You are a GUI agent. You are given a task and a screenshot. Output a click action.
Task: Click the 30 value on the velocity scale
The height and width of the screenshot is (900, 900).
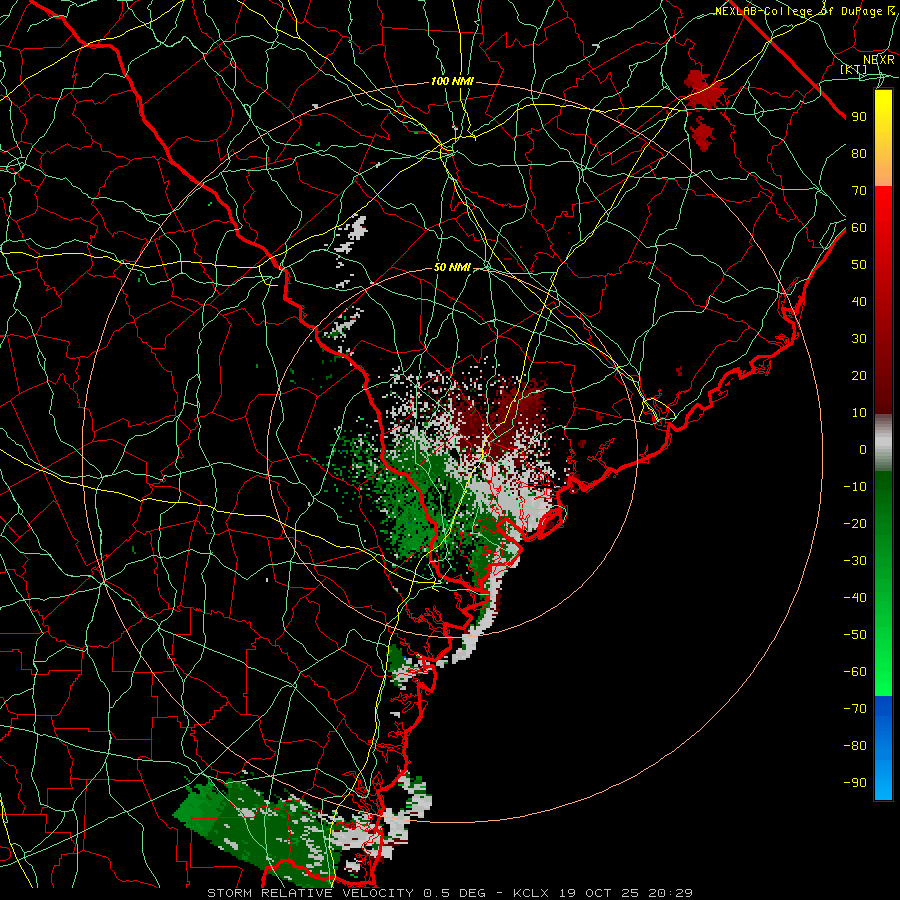[x=859, y=339]
